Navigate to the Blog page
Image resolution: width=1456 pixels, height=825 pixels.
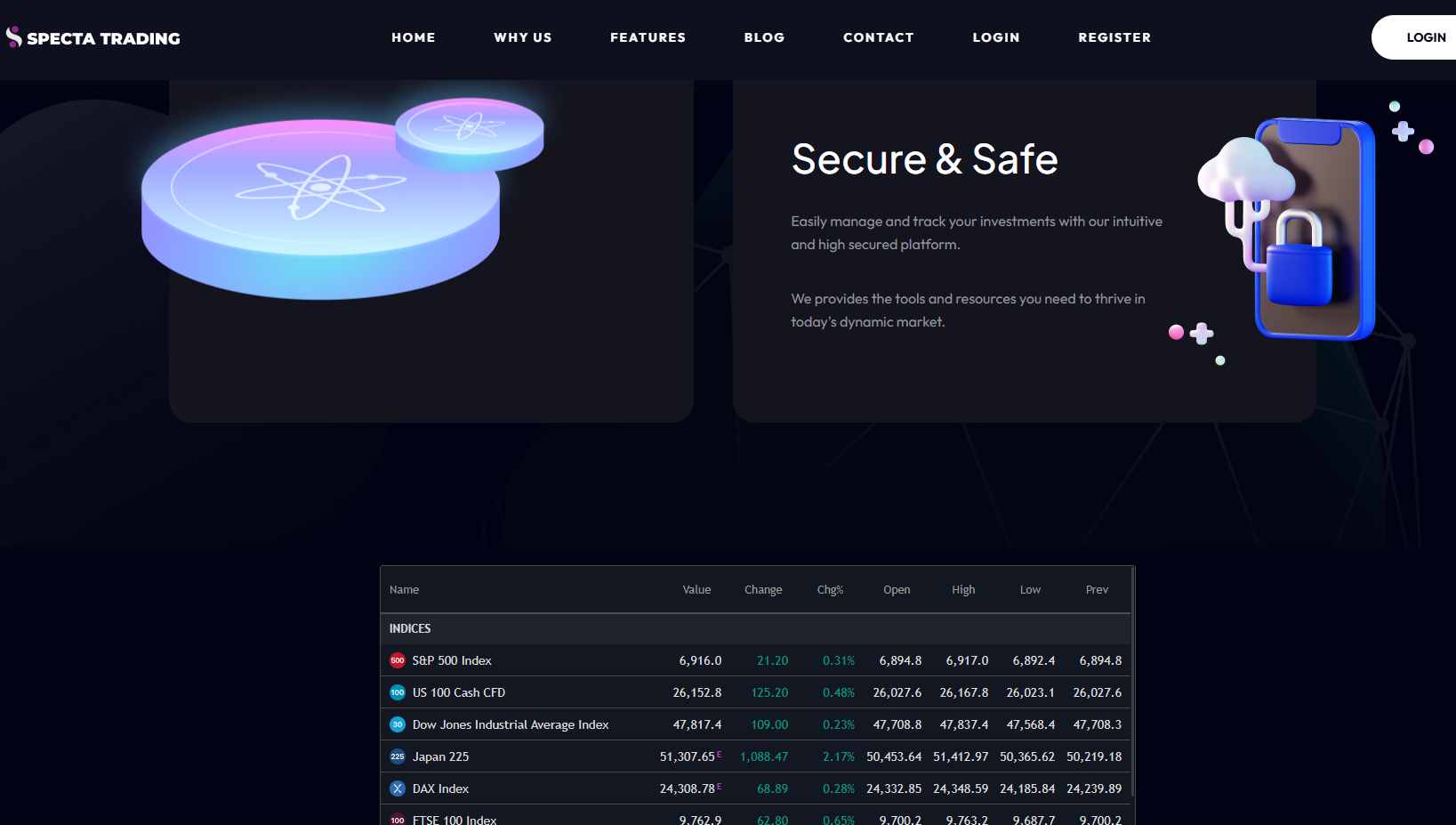coord(764,37)
